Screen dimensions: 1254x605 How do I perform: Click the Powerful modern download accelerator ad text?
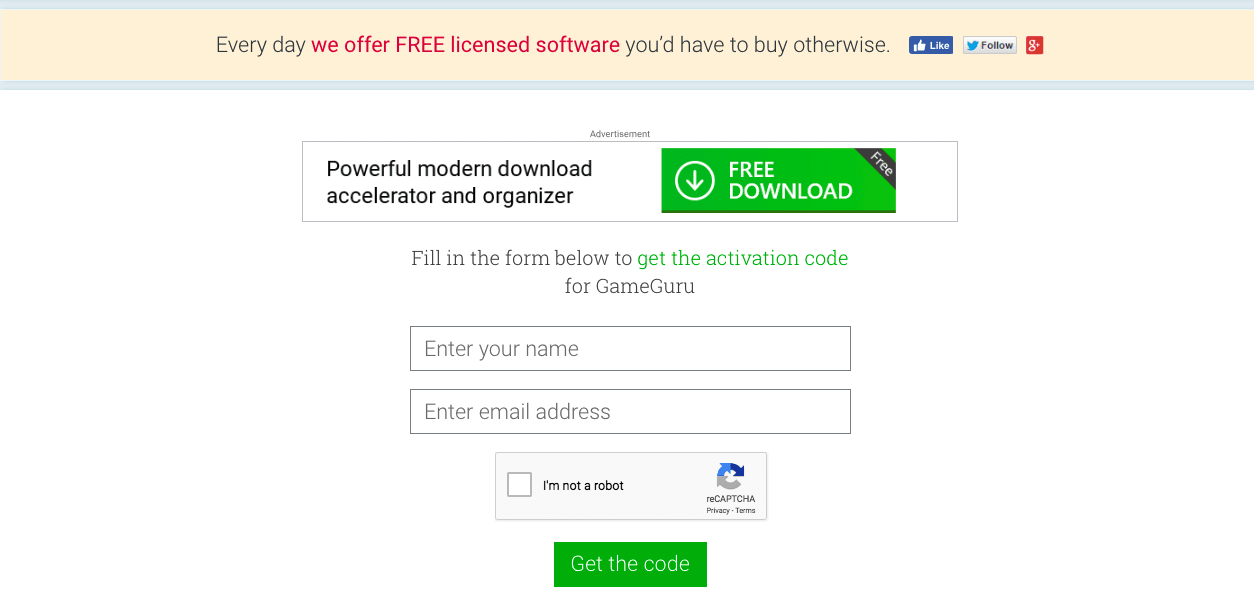click(x=460, y=182)
